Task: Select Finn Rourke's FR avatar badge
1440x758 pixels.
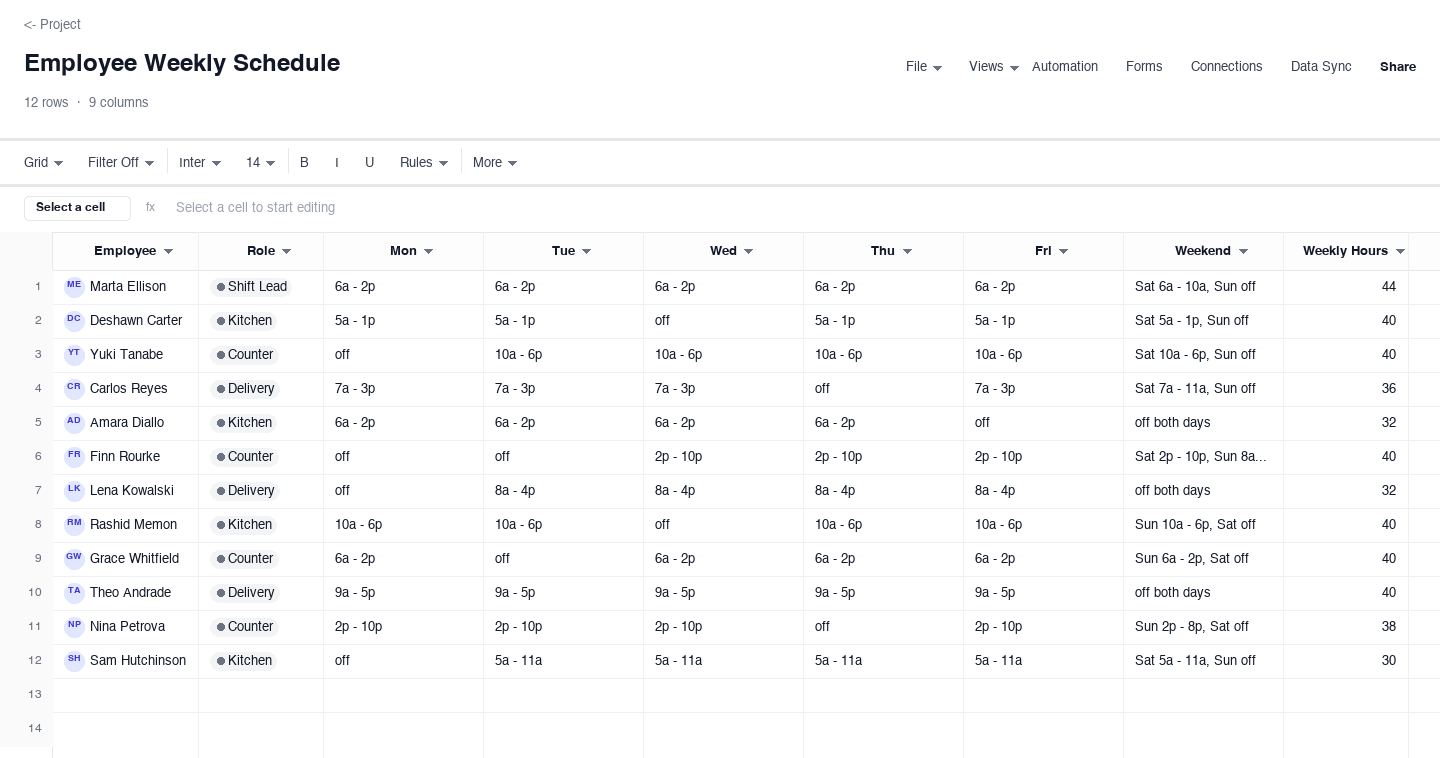Action: point(74,457)
